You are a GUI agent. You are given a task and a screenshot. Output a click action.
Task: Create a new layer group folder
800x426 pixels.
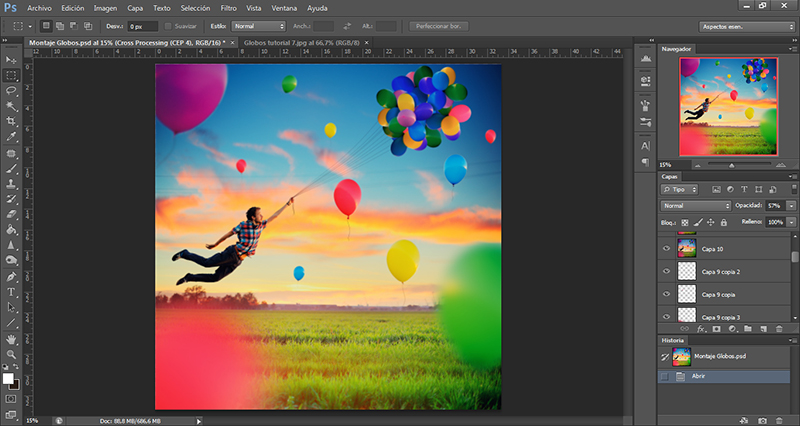(x=748, y=329)
